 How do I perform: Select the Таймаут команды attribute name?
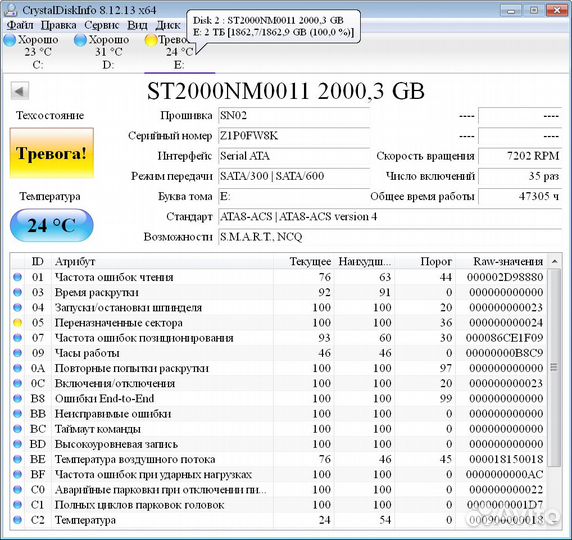[98, 429]
